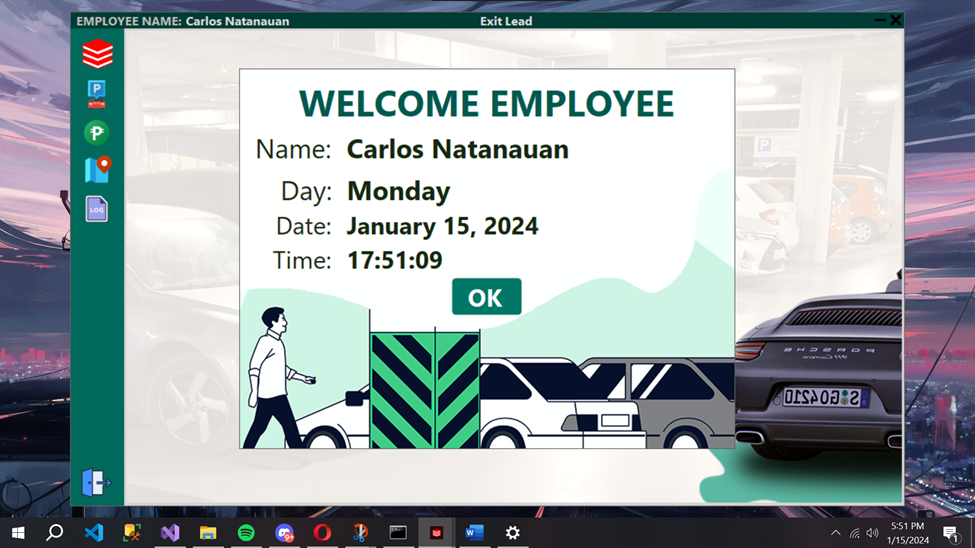Open File Explorer from taskbar
Viewport: 975px width, 548px height.
(x=208, y=532)
